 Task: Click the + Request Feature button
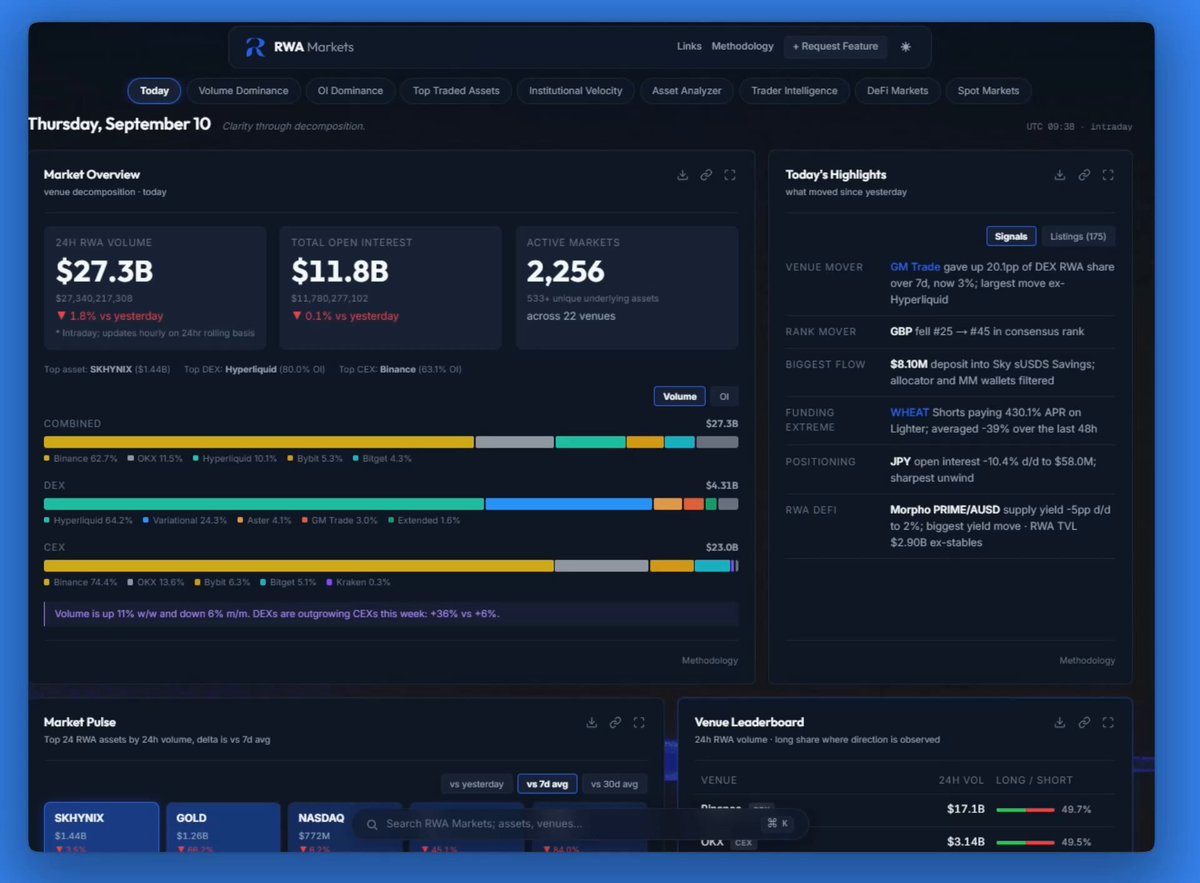click(x=835, y=47)
